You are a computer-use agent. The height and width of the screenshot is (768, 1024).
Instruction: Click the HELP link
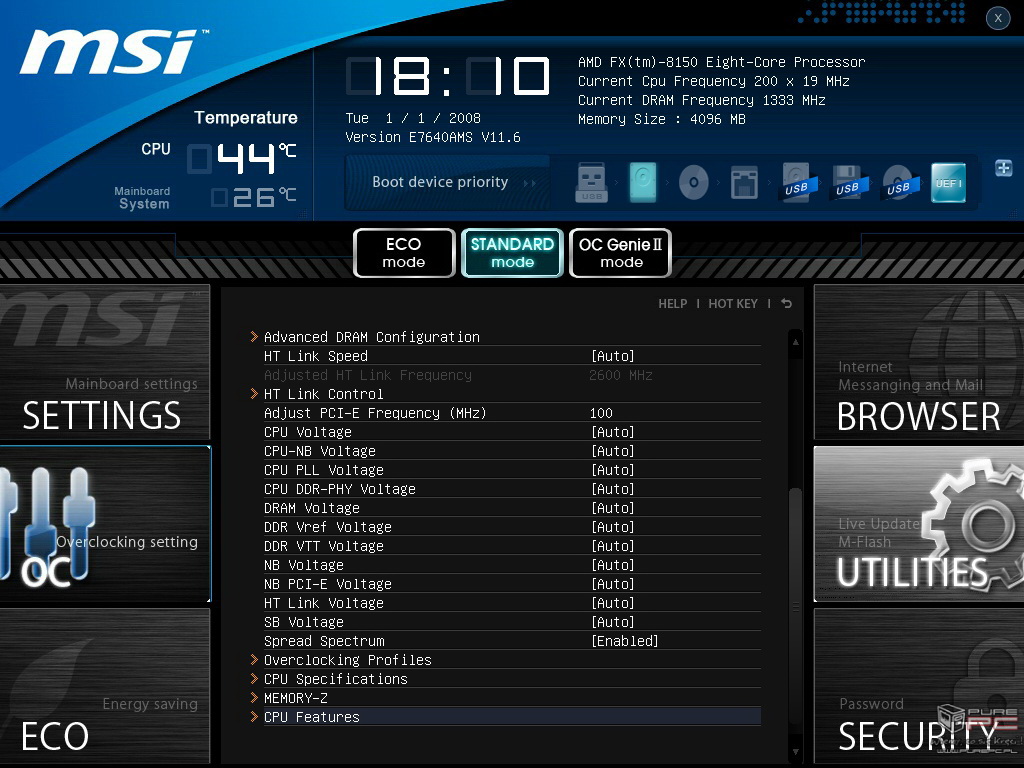[672, 304]
